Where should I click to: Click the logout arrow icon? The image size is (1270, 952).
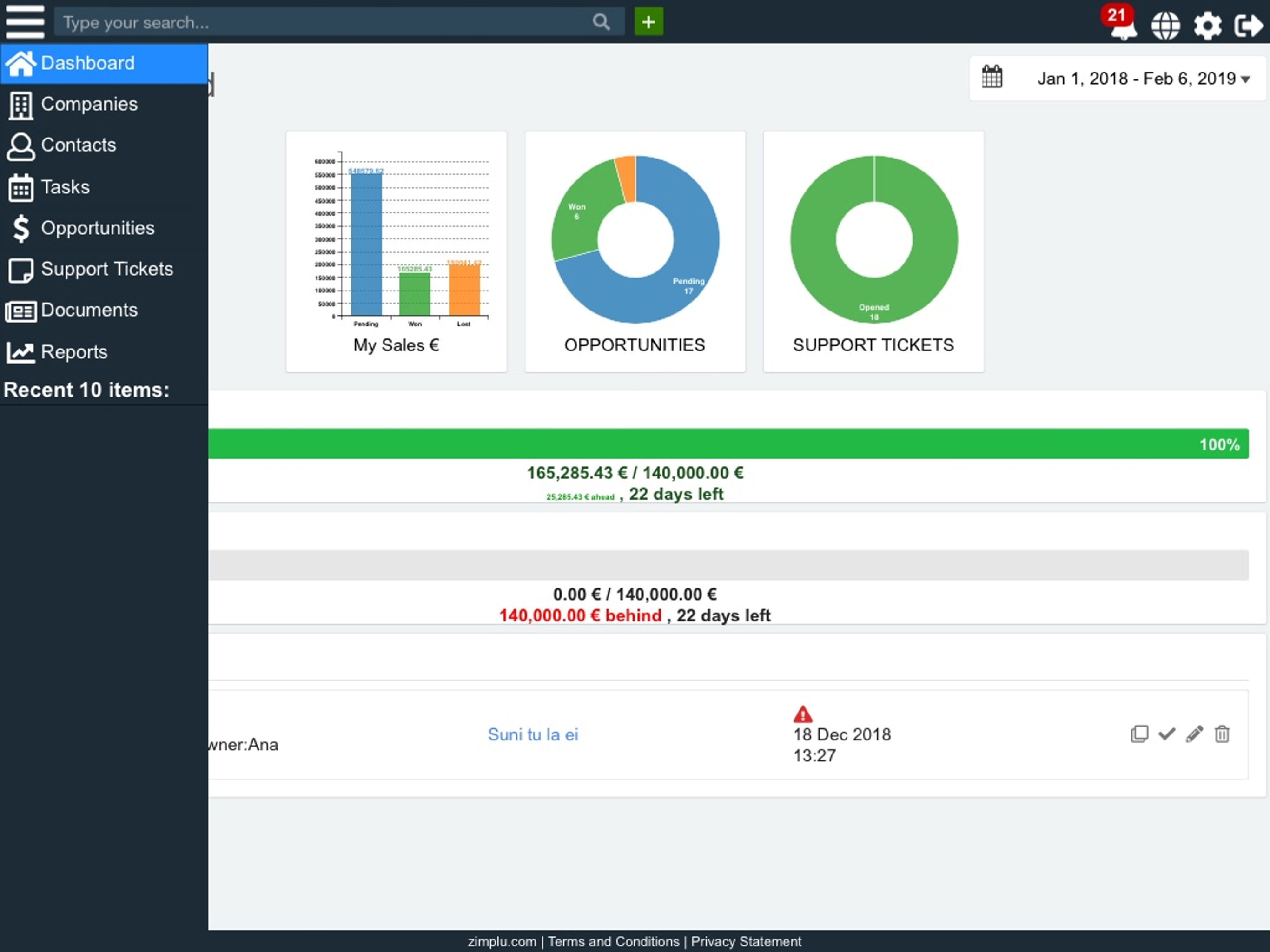coord(1248,26)
